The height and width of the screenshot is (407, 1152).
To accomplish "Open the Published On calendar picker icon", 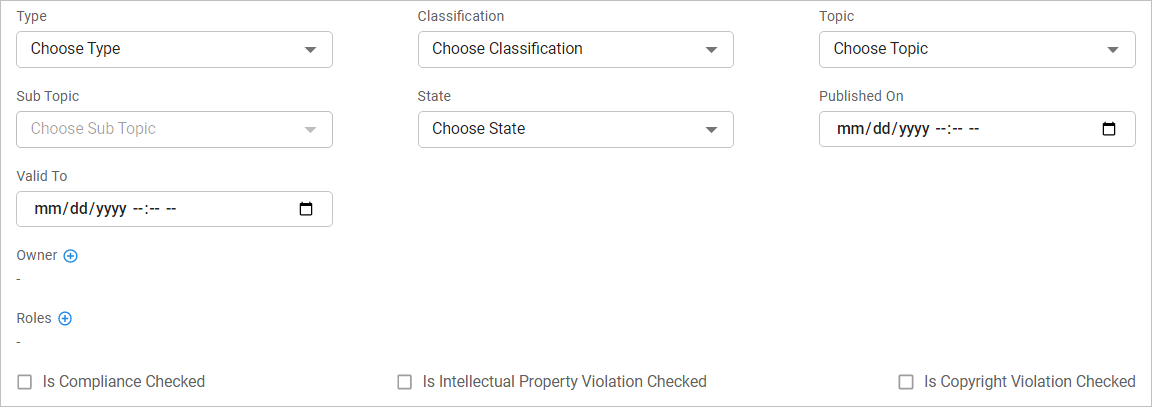I will pos(1108,129).
